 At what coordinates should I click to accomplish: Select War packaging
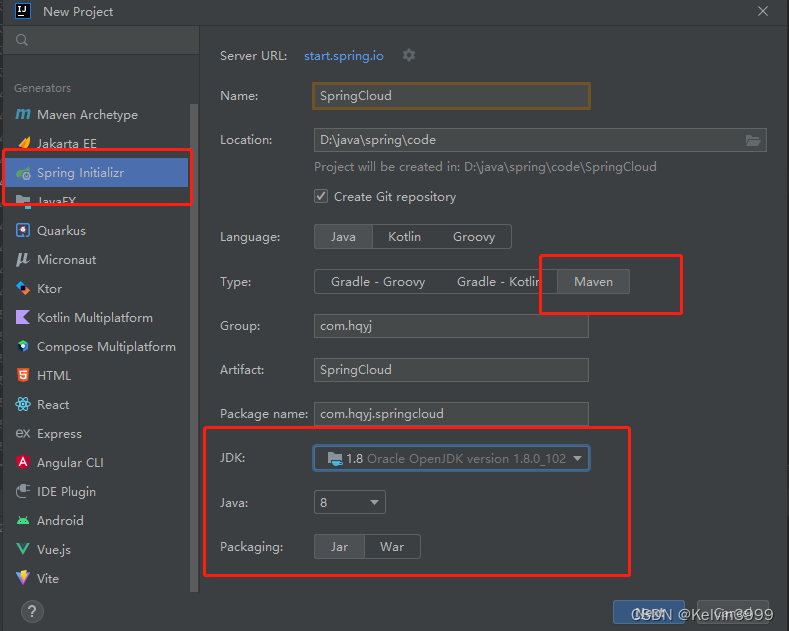(x=392, y=547)
